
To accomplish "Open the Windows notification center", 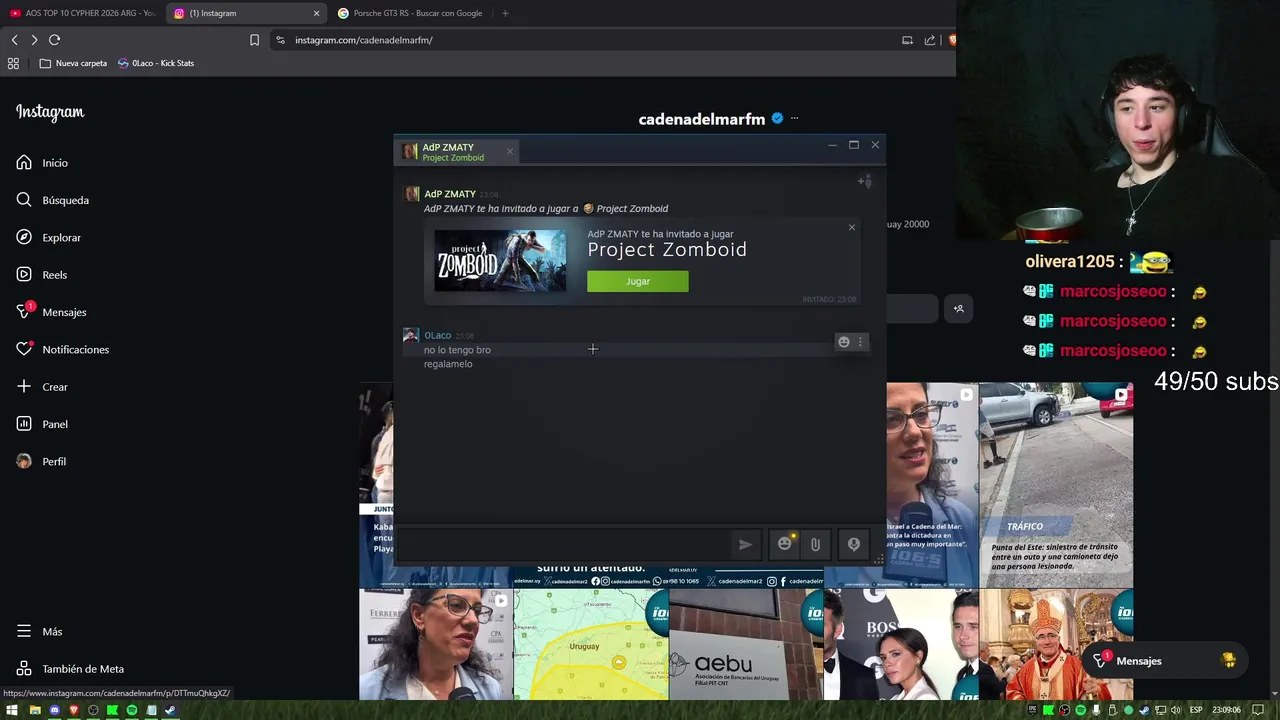I will (x=1258, y=710).
